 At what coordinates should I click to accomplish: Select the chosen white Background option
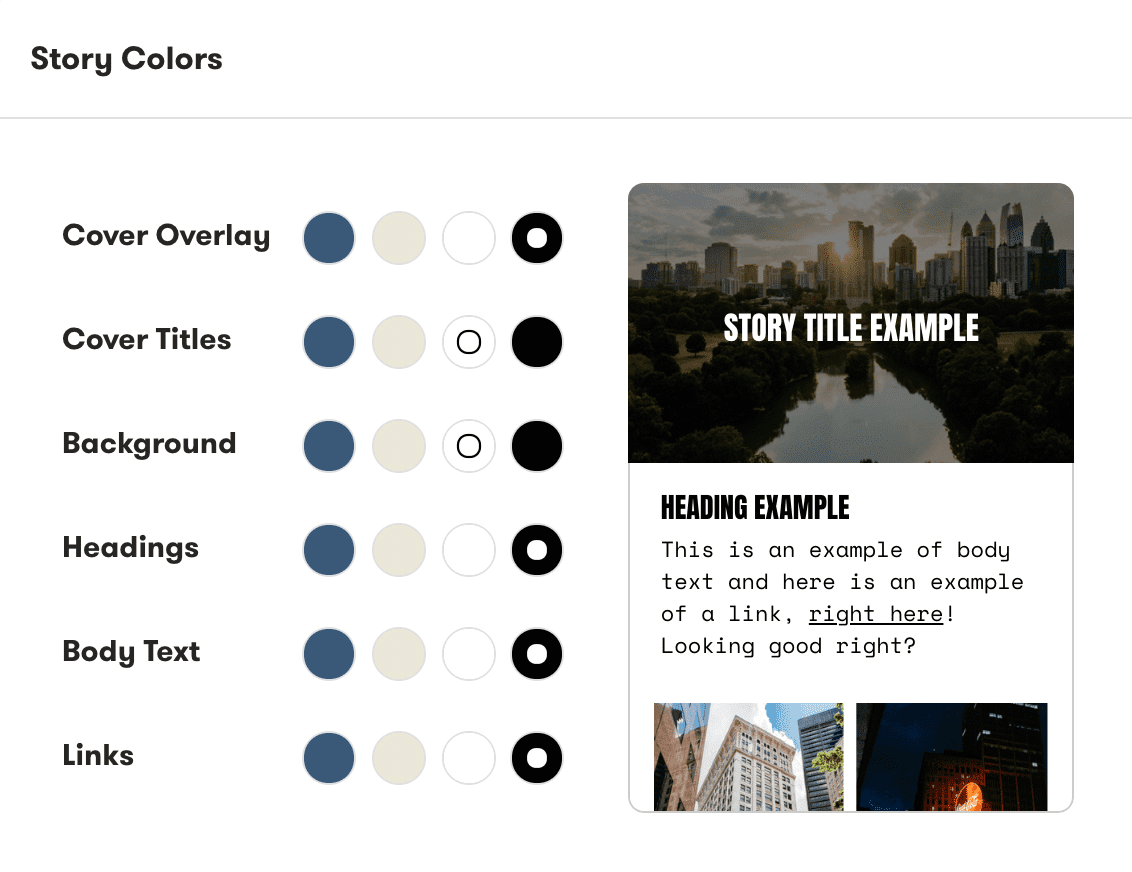469,446
